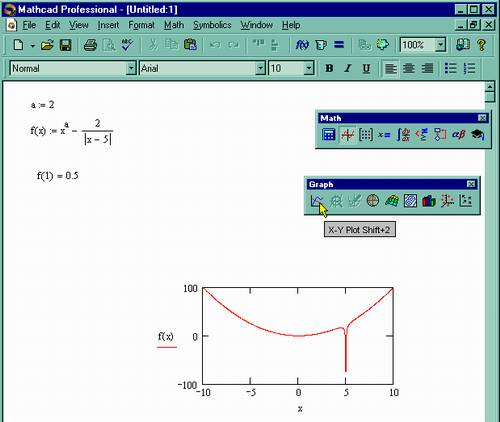Open the Help menu

coord(291,25)
